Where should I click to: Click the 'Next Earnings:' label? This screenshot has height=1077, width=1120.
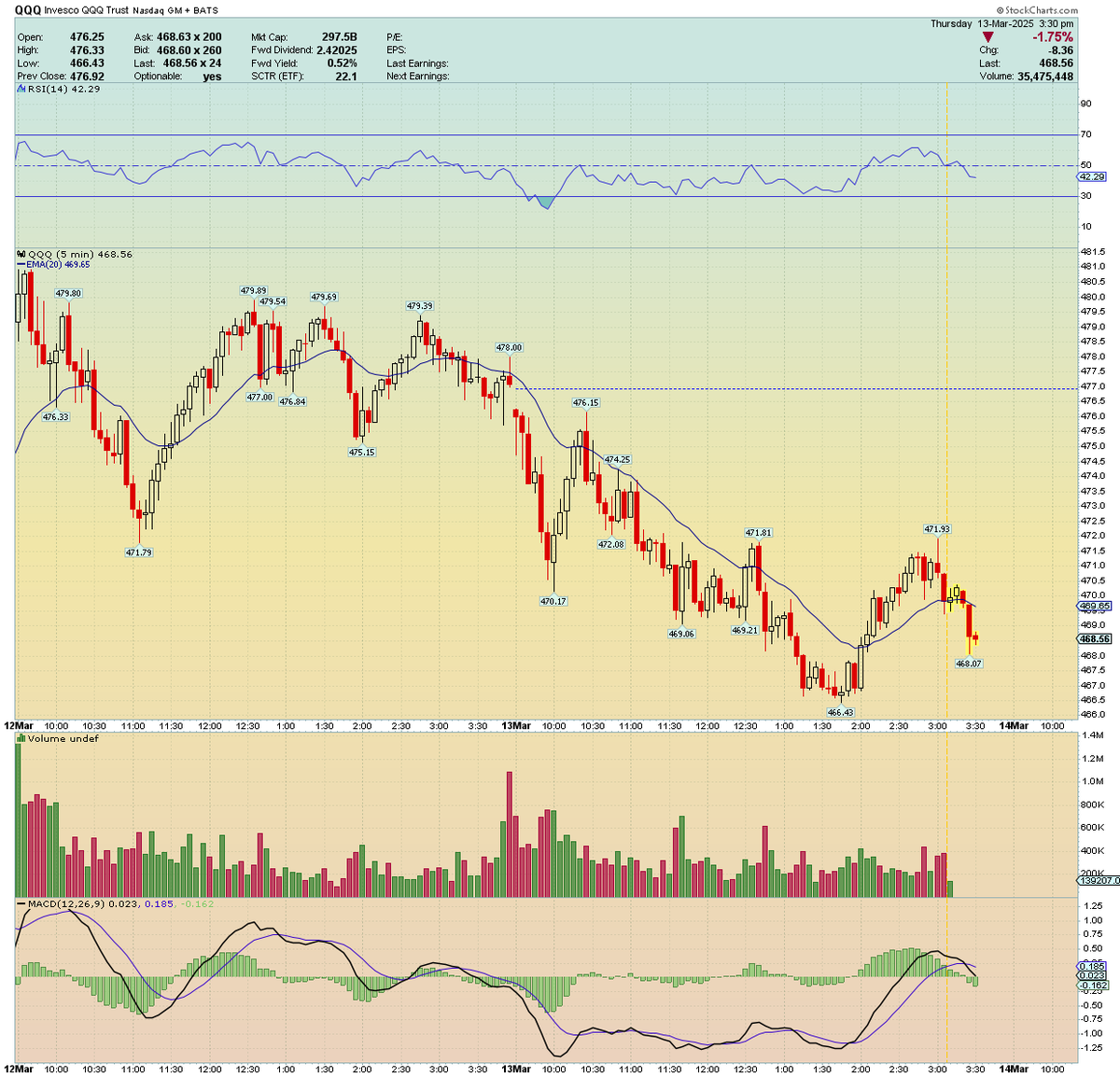click(417, 77)
